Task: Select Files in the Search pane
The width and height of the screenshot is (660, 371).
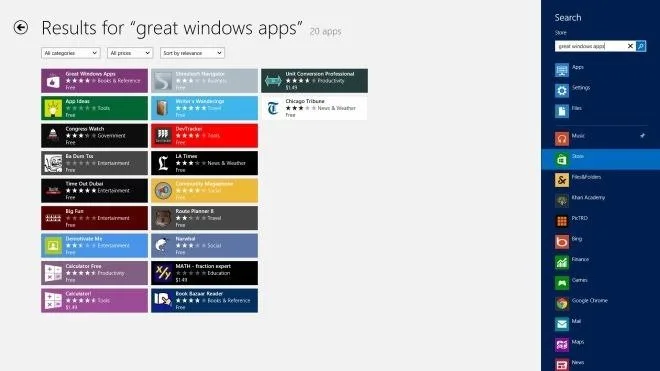Action: tap(601, 111)
